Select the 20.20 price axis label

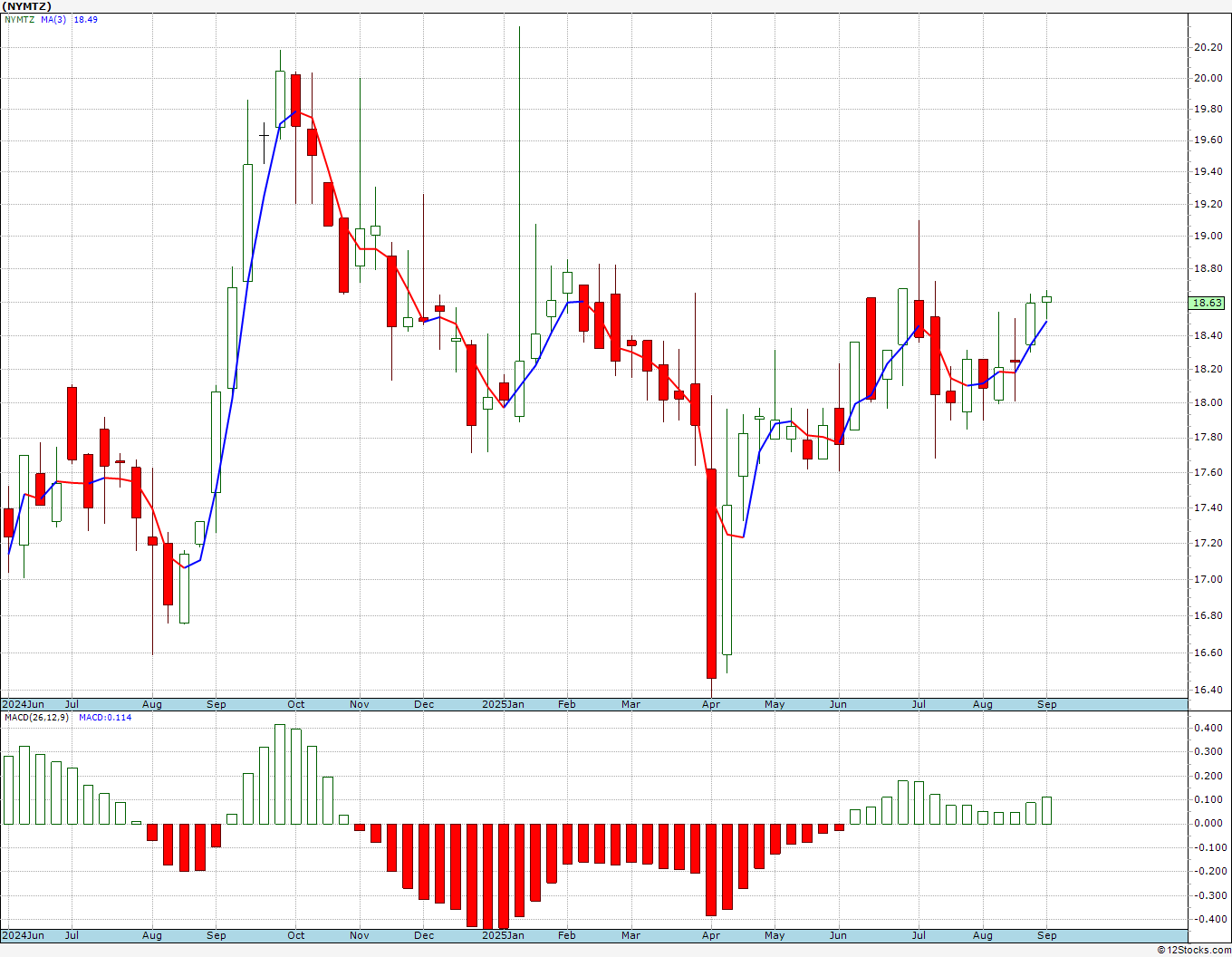point(1208,48)
